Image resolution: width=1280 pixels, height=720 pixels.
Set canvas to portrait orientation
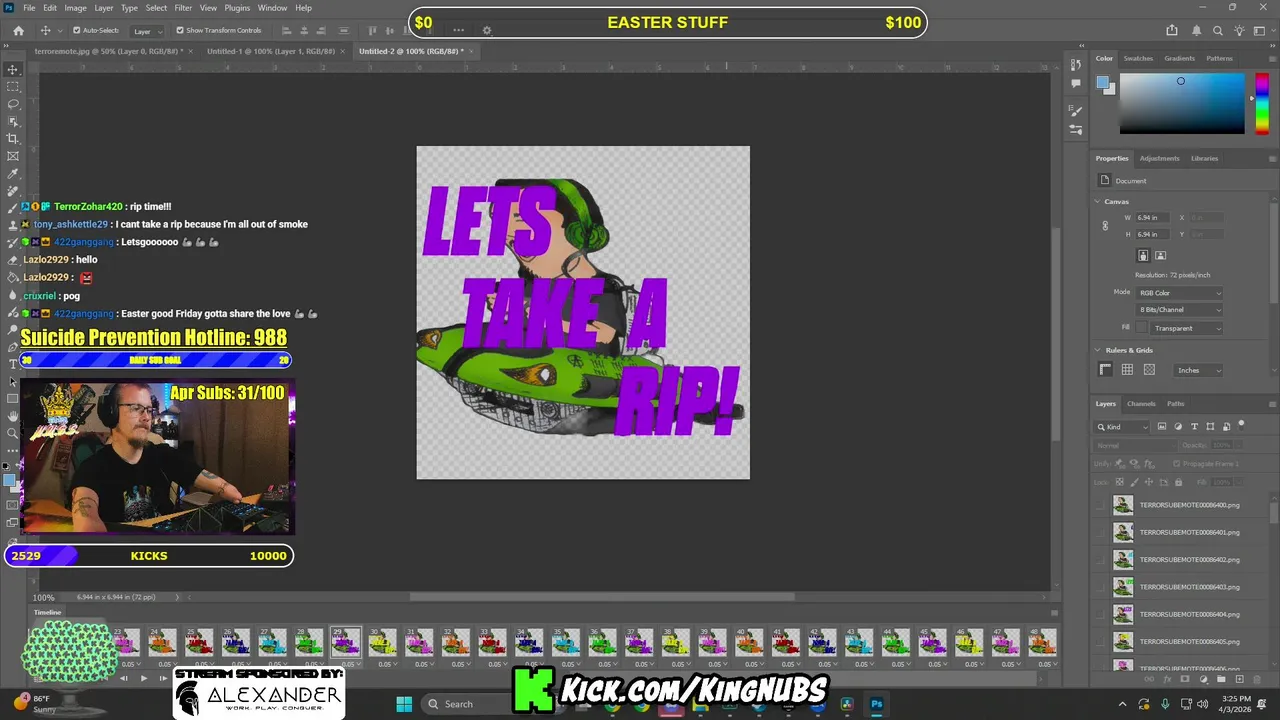(1144, 256)
